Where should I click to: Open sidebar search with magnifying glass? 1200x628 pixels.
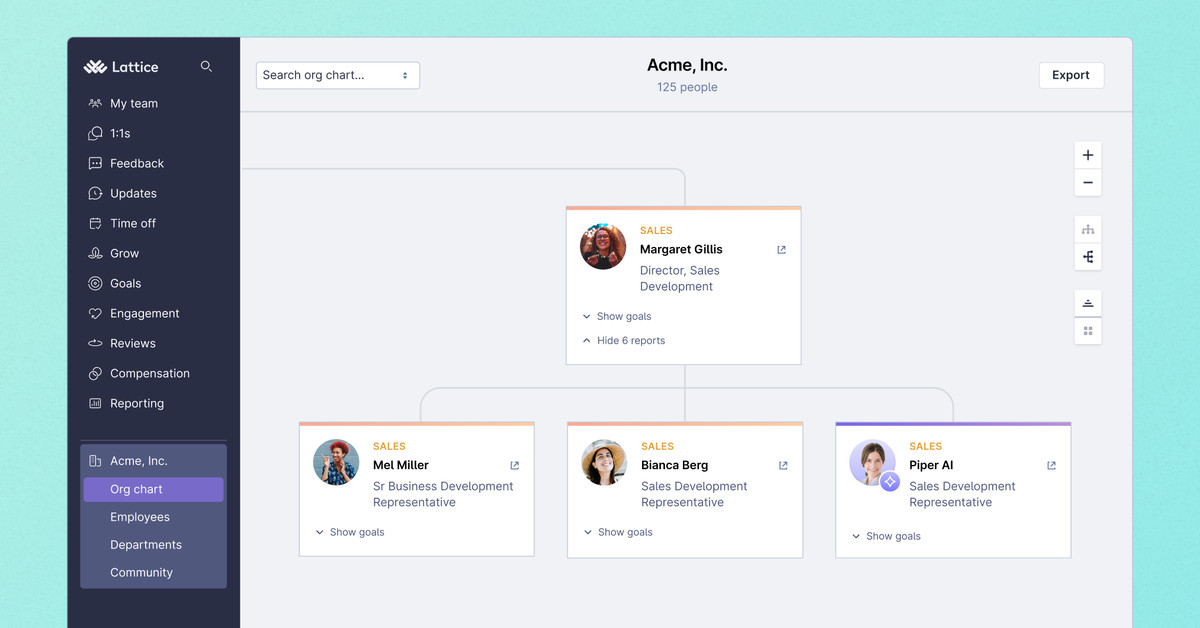206,66
